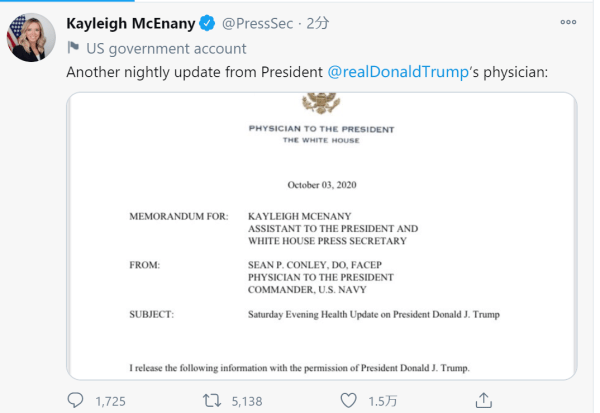Click the tweet text about nightly update
The width and height of the screenshot is (600, 413).
point(195,73)
